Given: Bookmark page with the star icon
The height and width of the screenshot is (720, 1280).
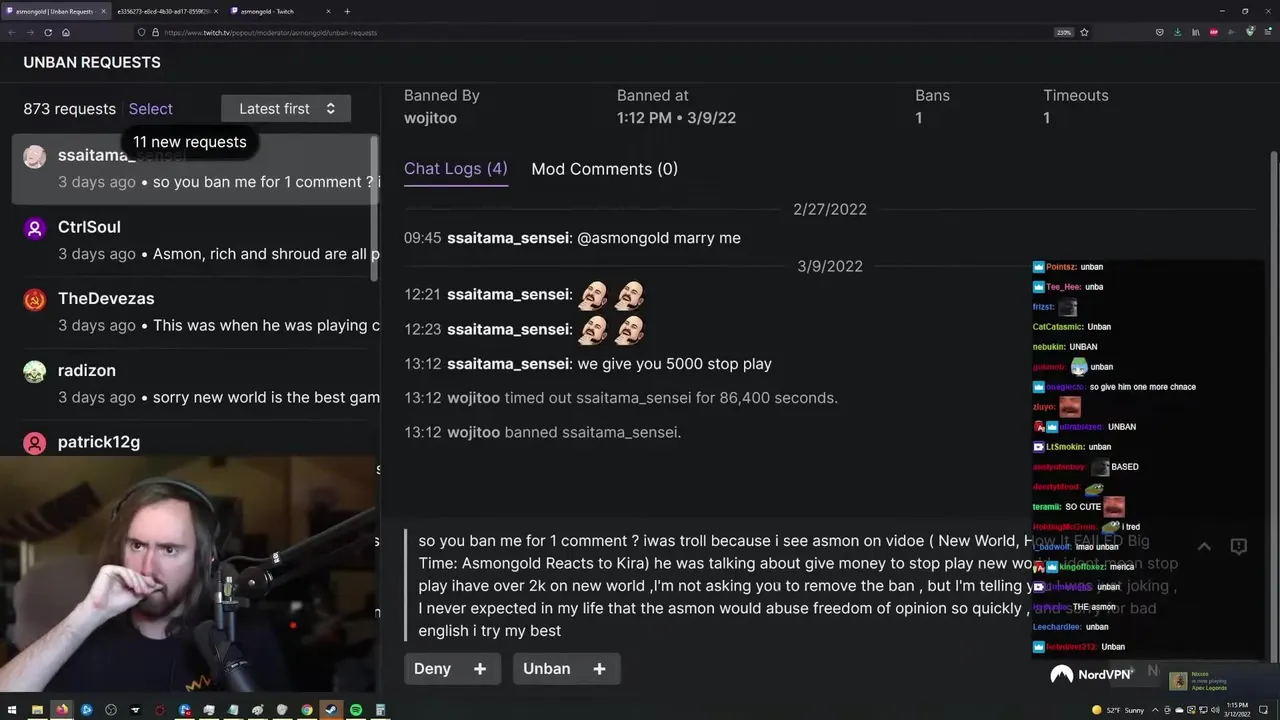Looking at the screenshot, I should tap(1084, 32).
